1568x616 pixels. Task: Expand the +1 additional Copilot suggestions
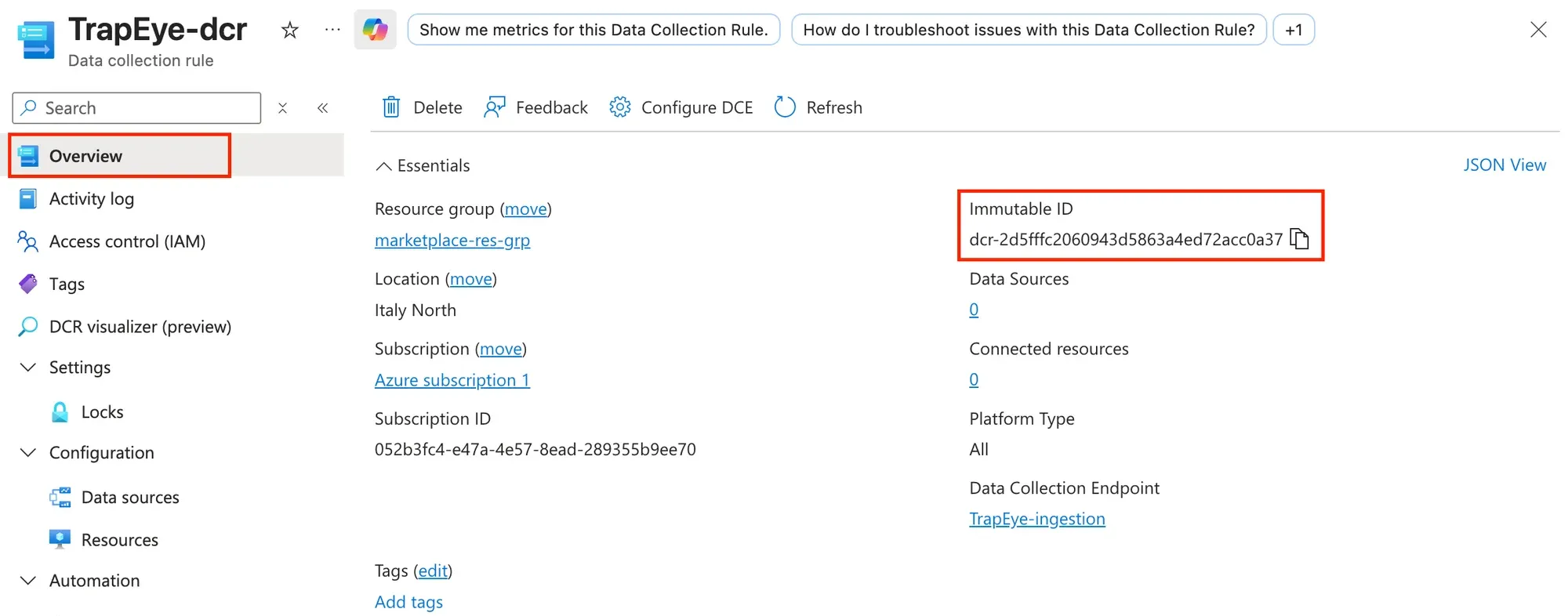[1294, 30]
